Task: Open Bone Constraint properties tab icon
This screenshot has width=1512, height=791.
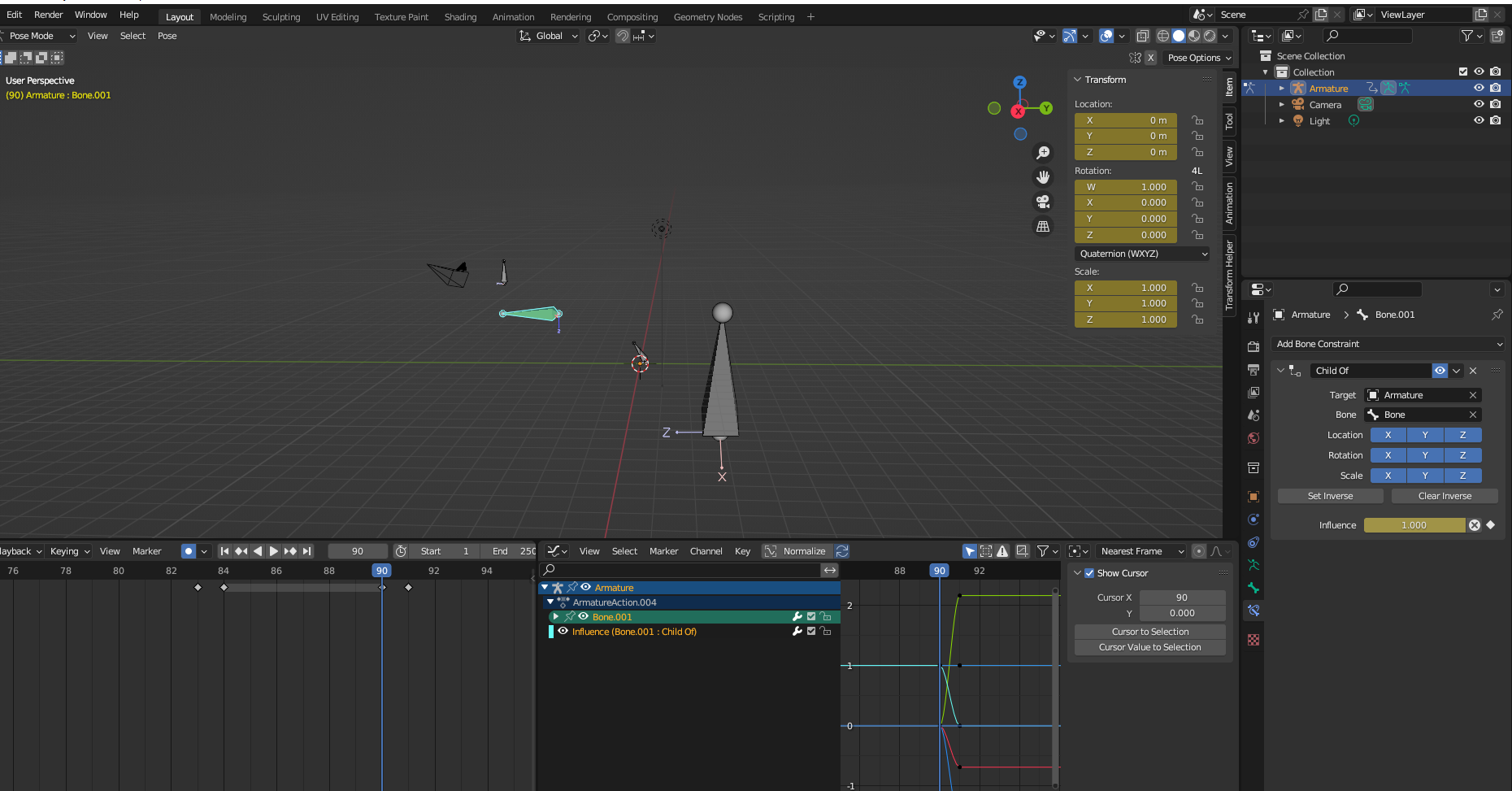Action: (1253, 611)
